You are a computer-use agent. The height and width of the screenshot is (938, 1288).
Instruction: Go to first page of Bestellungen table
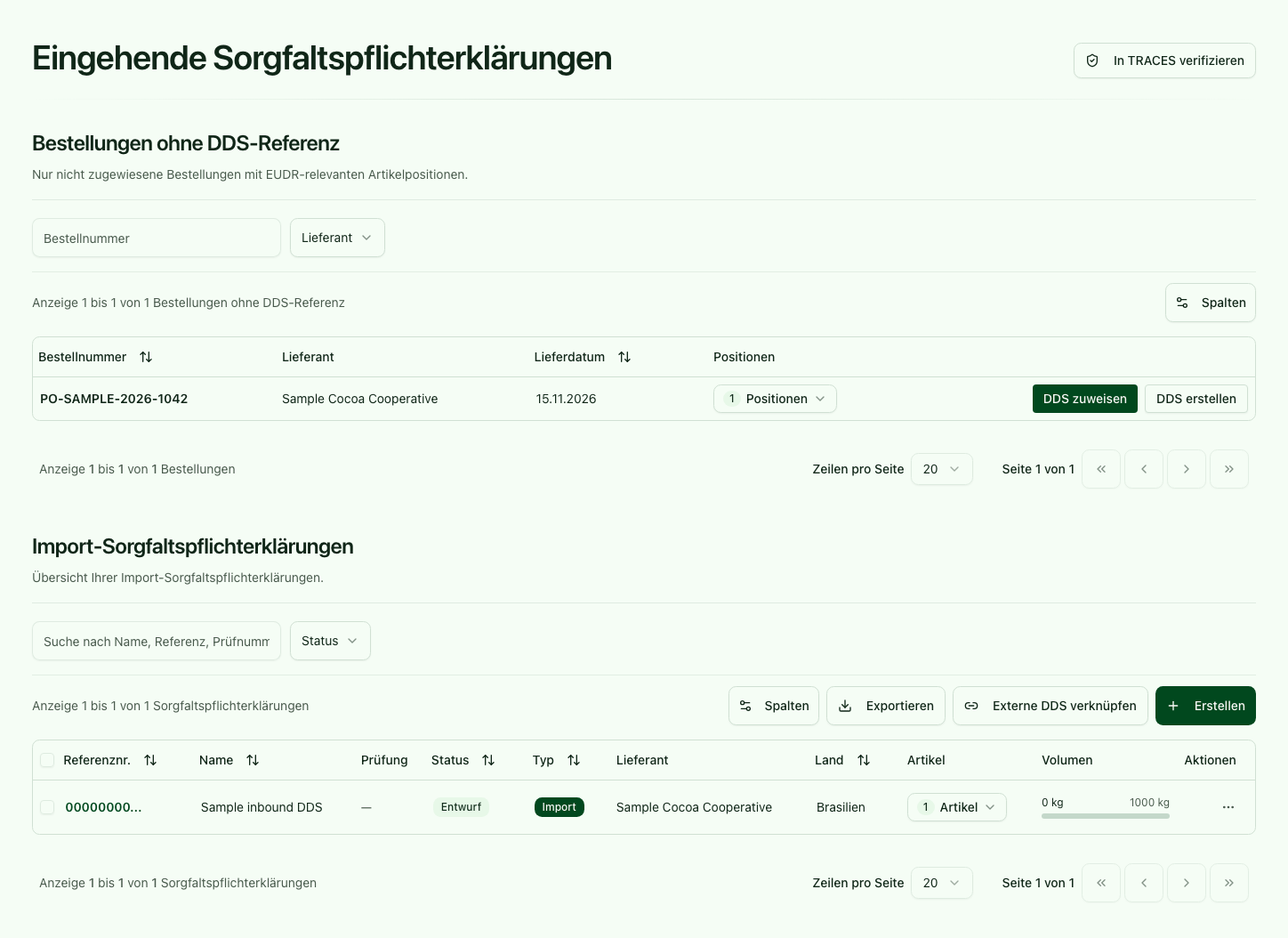(1101, 469)
